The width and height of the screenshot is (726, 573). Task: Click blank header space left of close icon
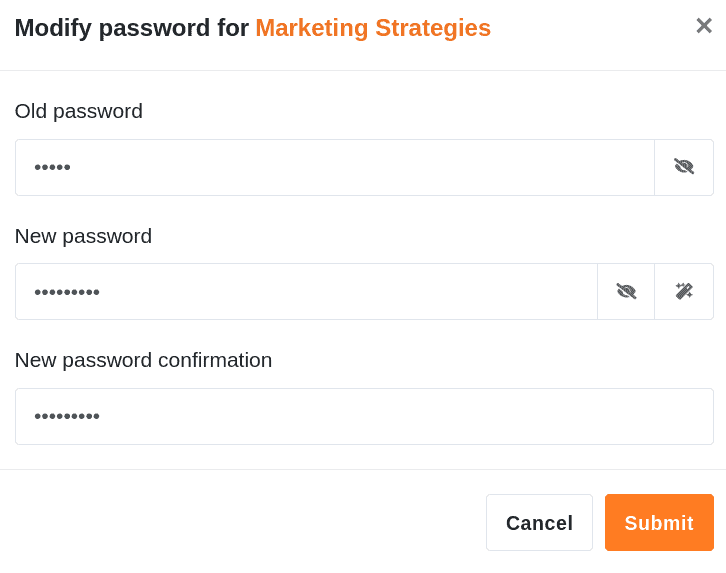[600, 28]
